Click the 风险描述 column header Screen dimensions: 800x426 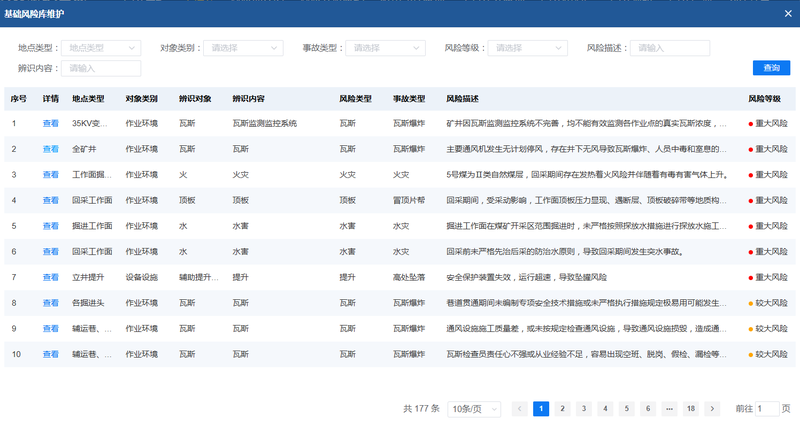point(462,99)
